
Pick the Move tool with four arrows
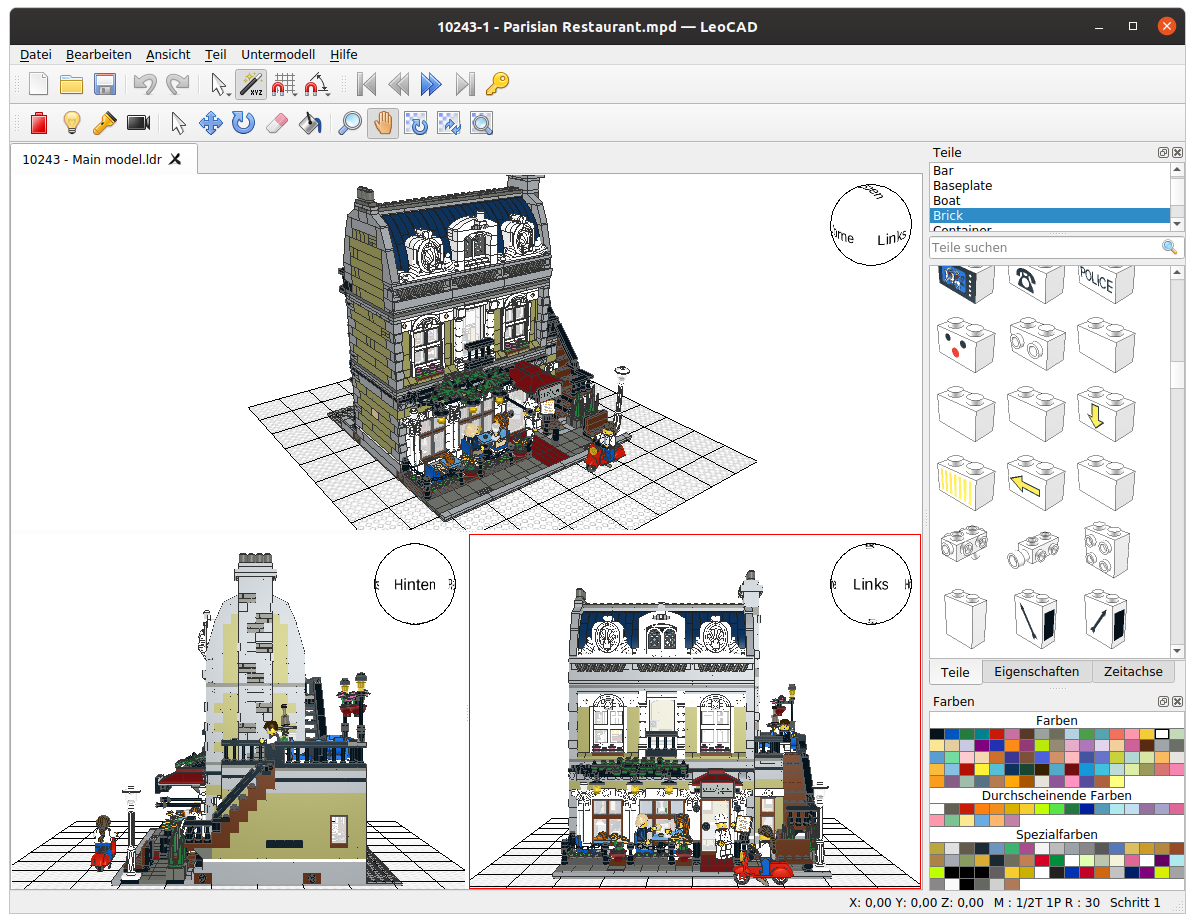210,123
